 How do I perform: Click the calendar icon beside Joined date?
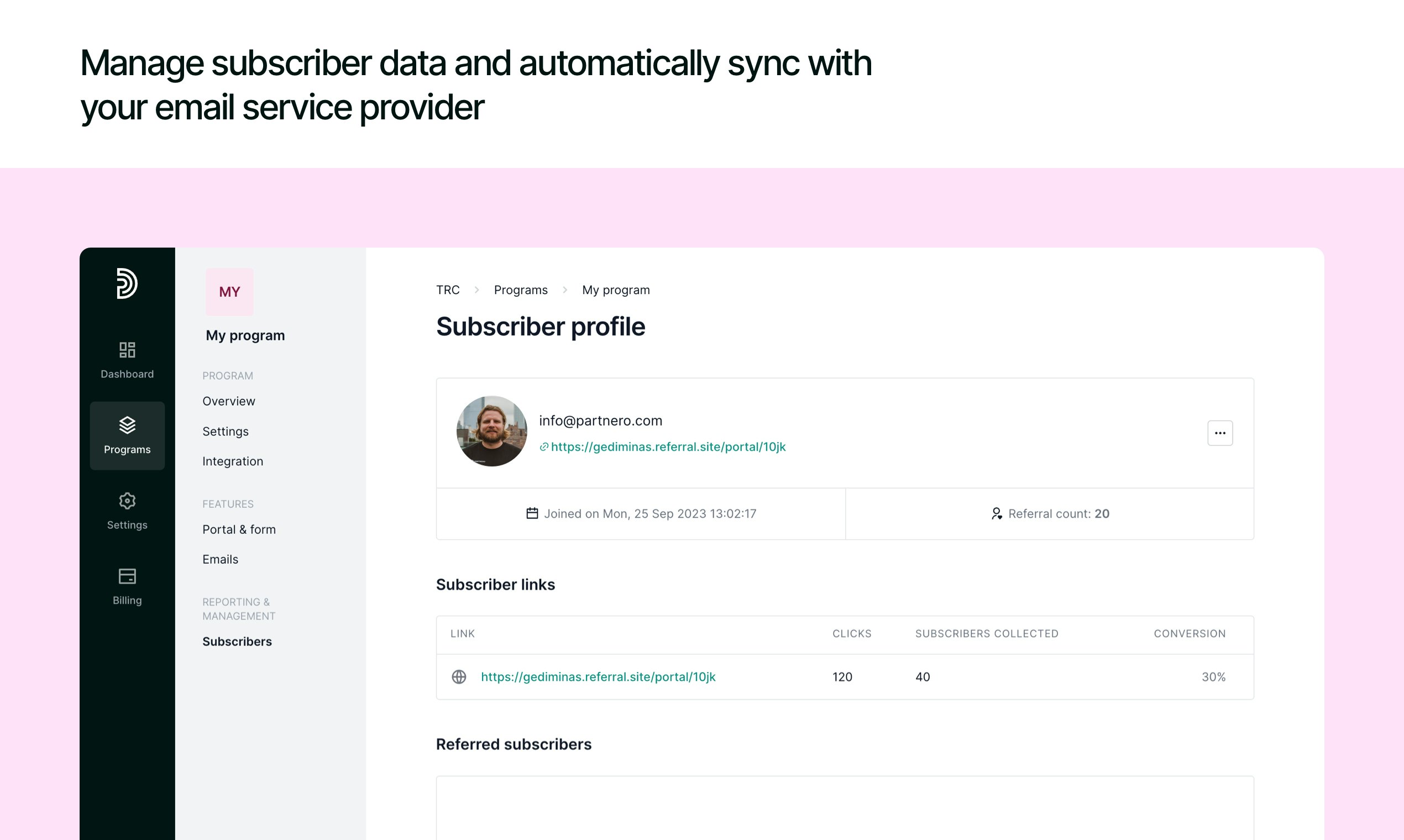coord(532,513)
